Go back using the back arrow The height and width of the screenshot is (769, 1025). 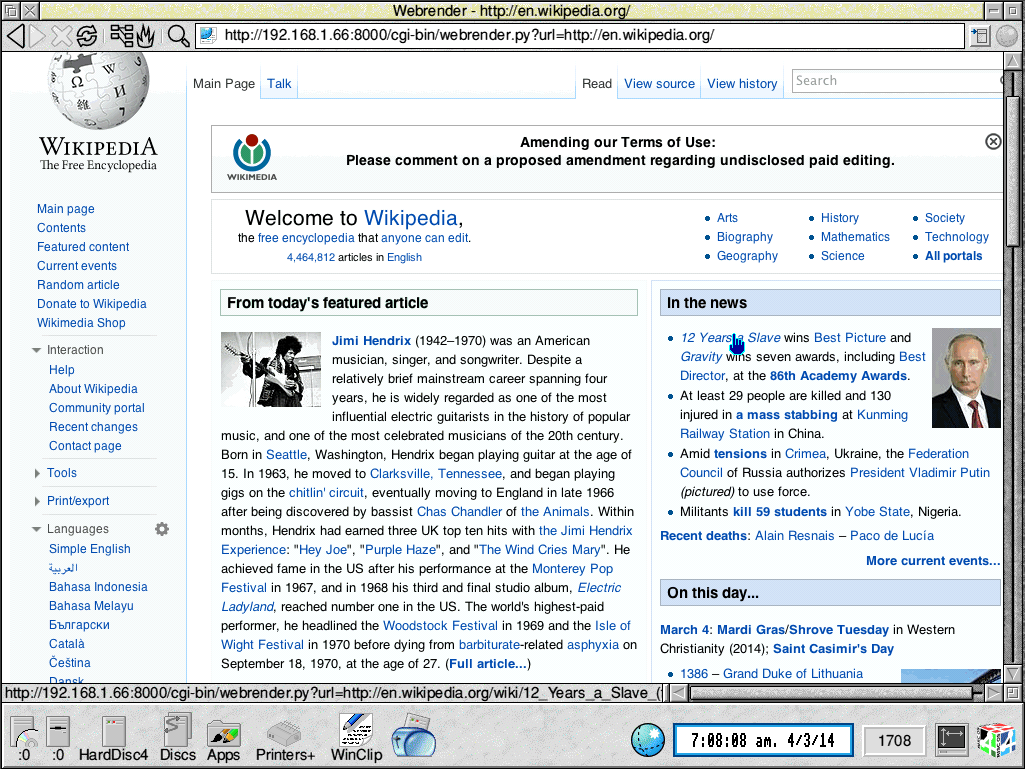tap(16, 35)
